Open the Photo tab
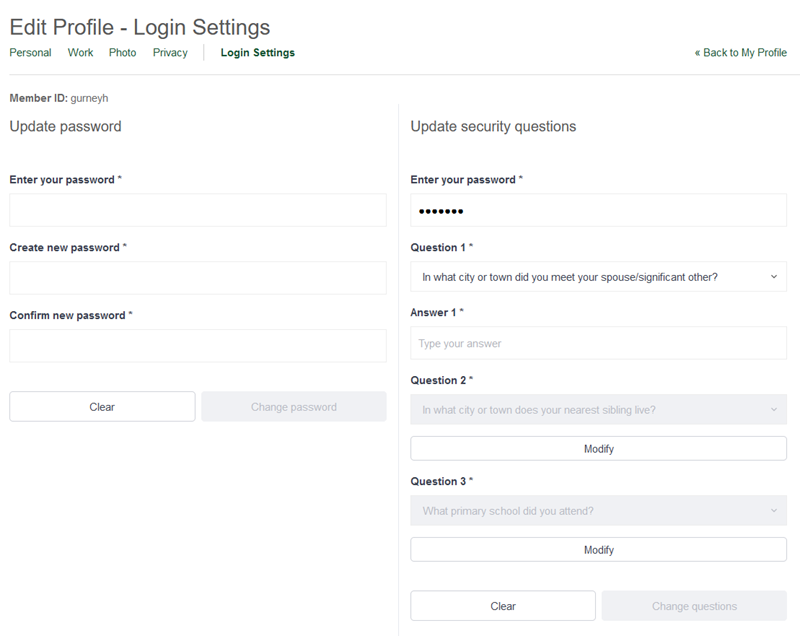The image size is (800, 636). click(x=122, y=52)
